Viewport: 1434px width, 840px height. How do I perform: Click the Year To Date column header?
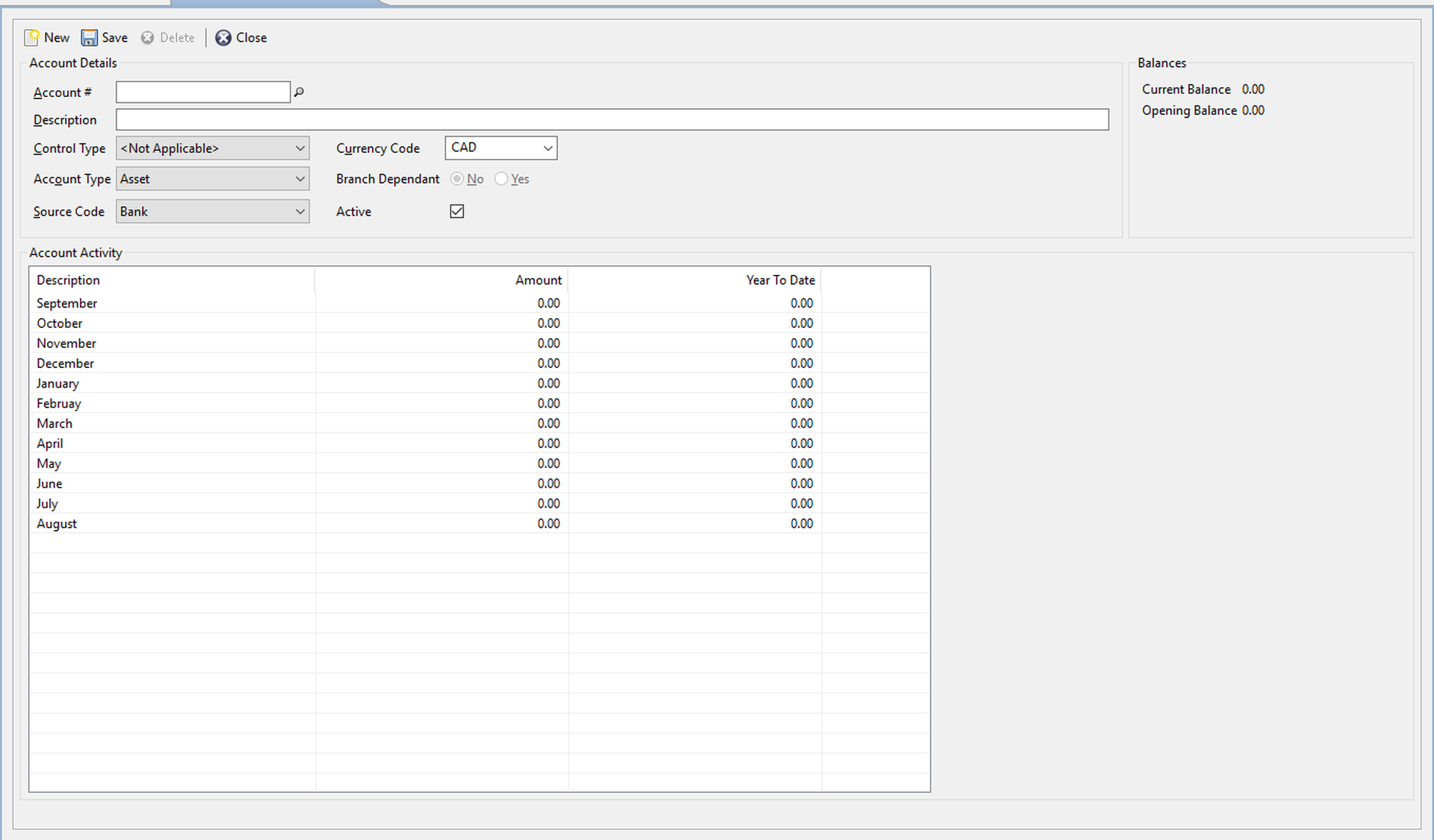[695, 280]
